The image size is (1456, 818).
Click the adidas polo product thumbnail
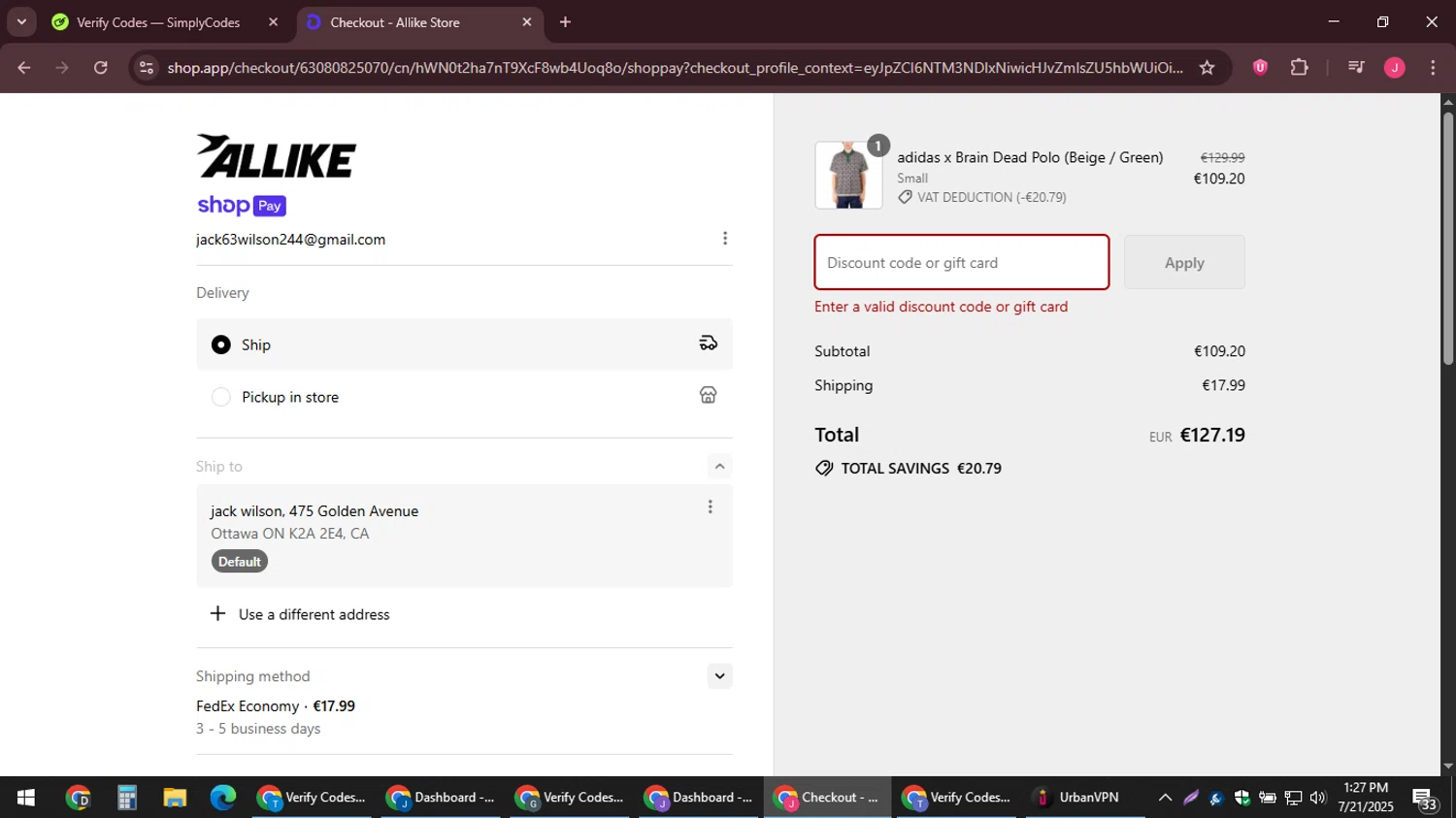pyautogui.click(x=849, y=176)
